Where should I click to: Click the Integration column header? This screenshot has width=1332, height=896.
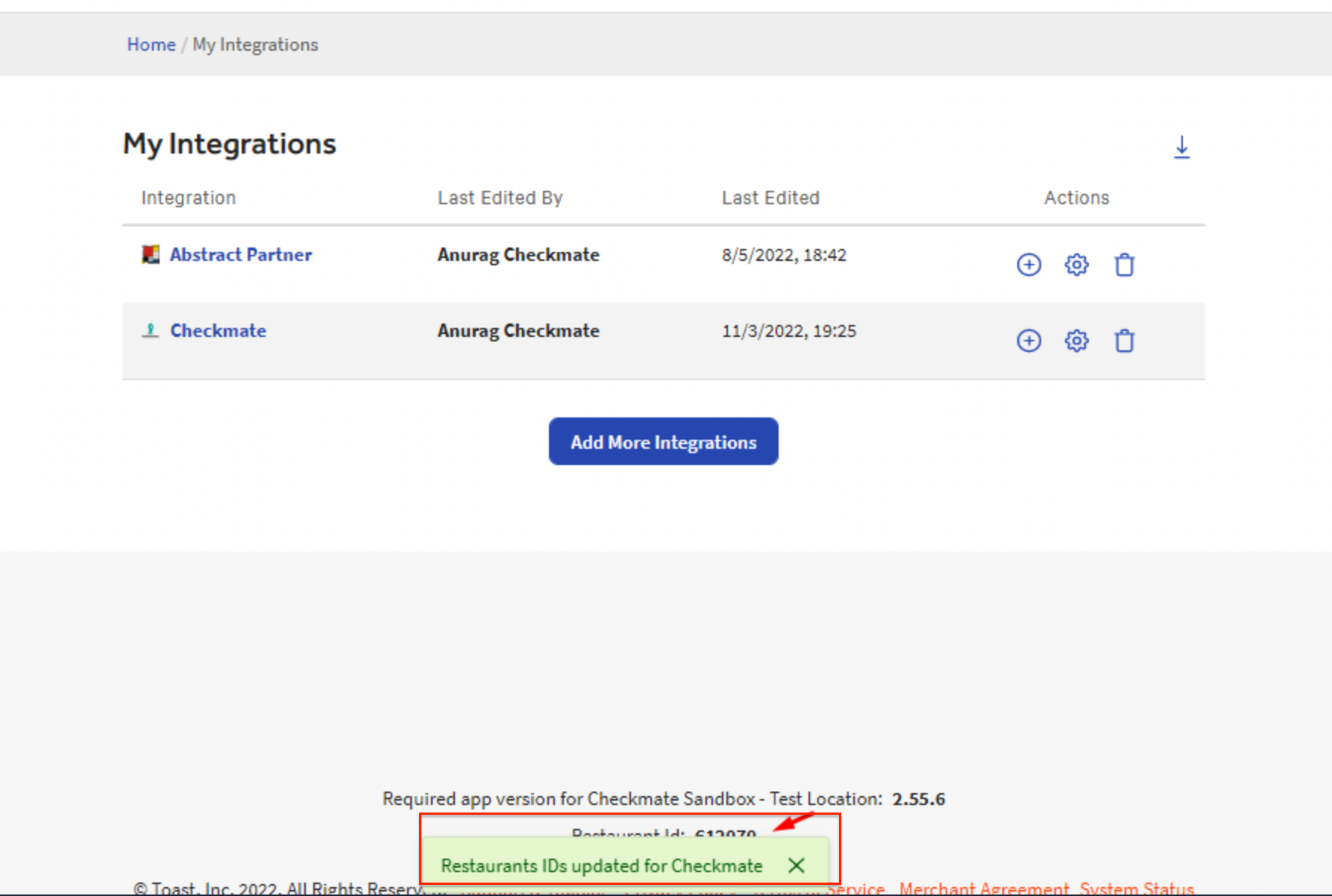[189, 198]
